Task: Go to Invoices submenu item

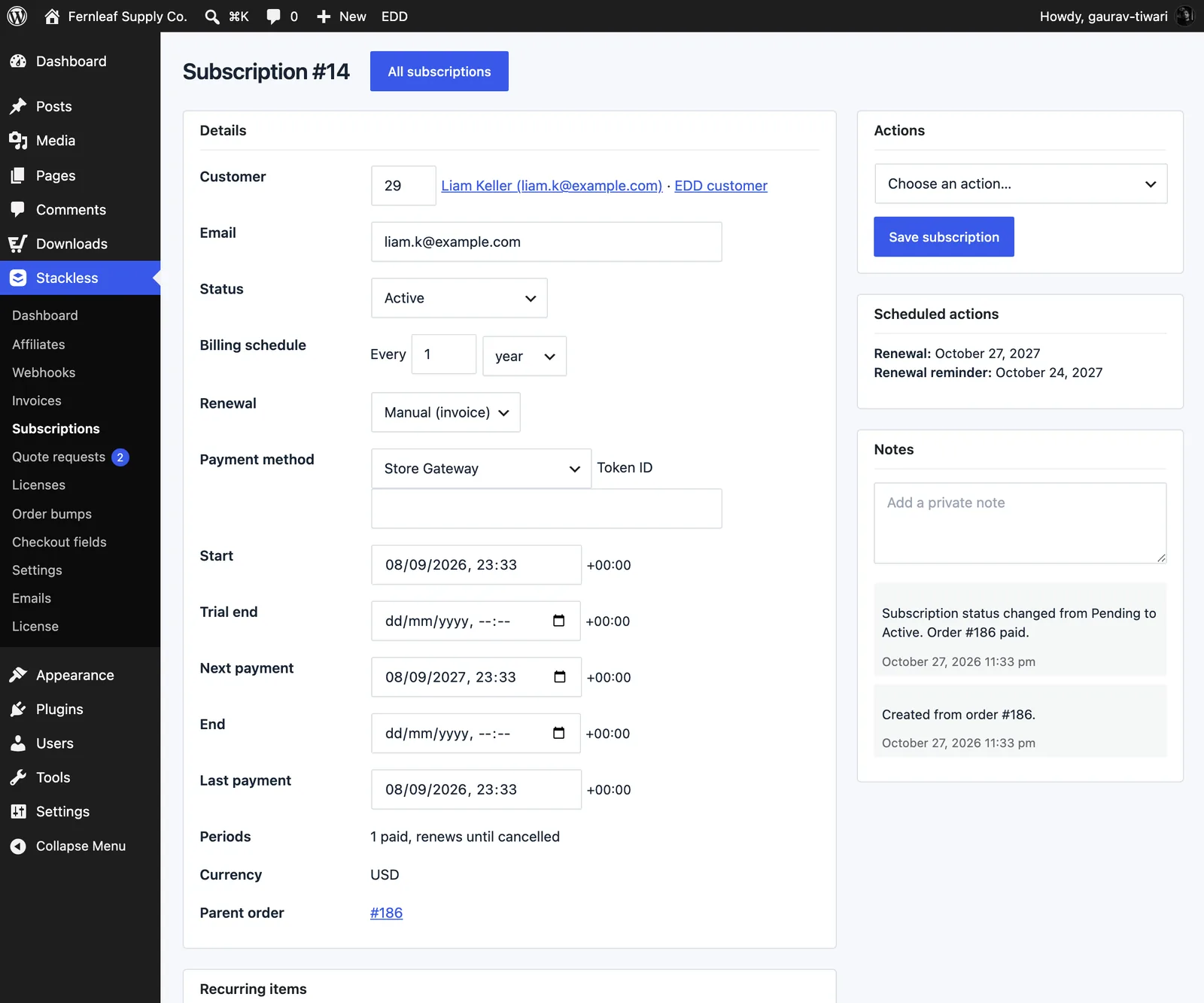Action: coord(37,400)
